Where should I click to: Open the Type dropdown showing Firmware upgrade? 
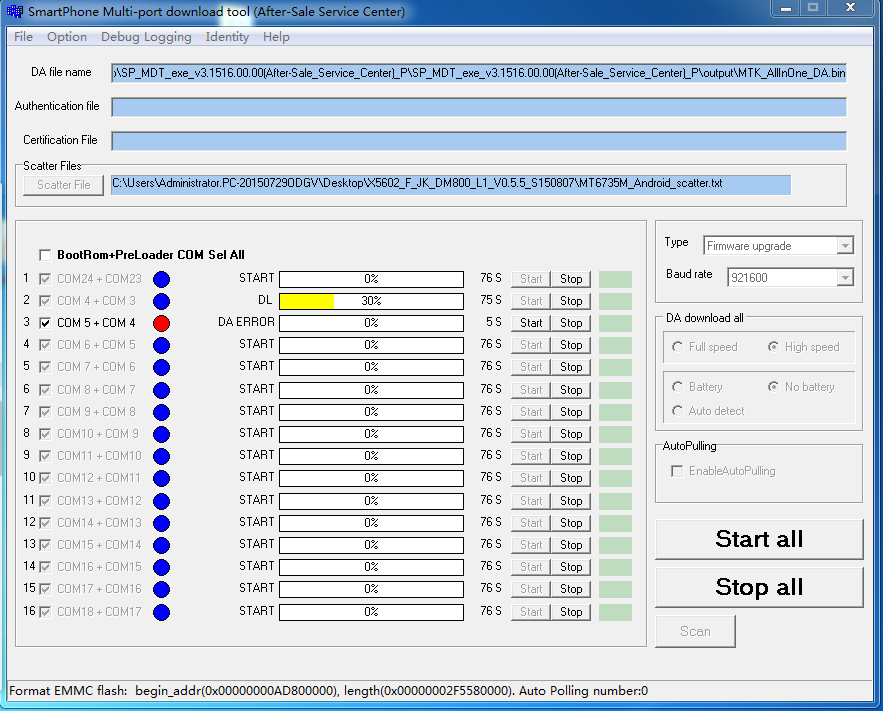pos(778,246)
